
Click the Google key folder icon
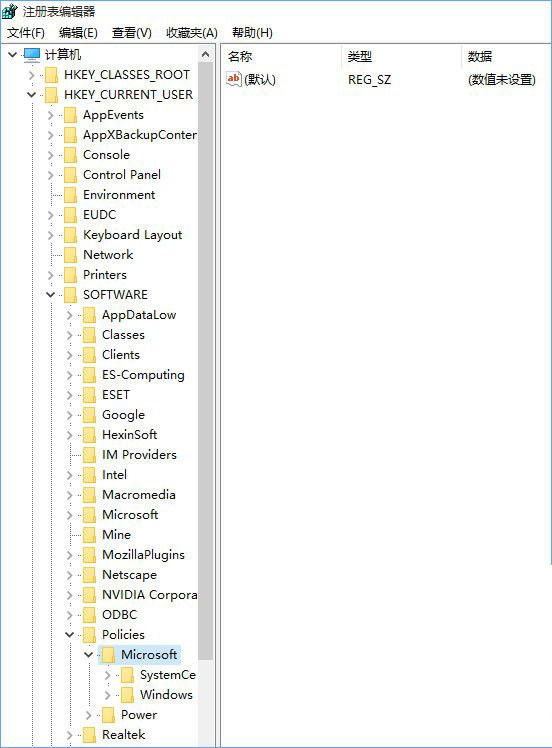[x=89, y=415]
